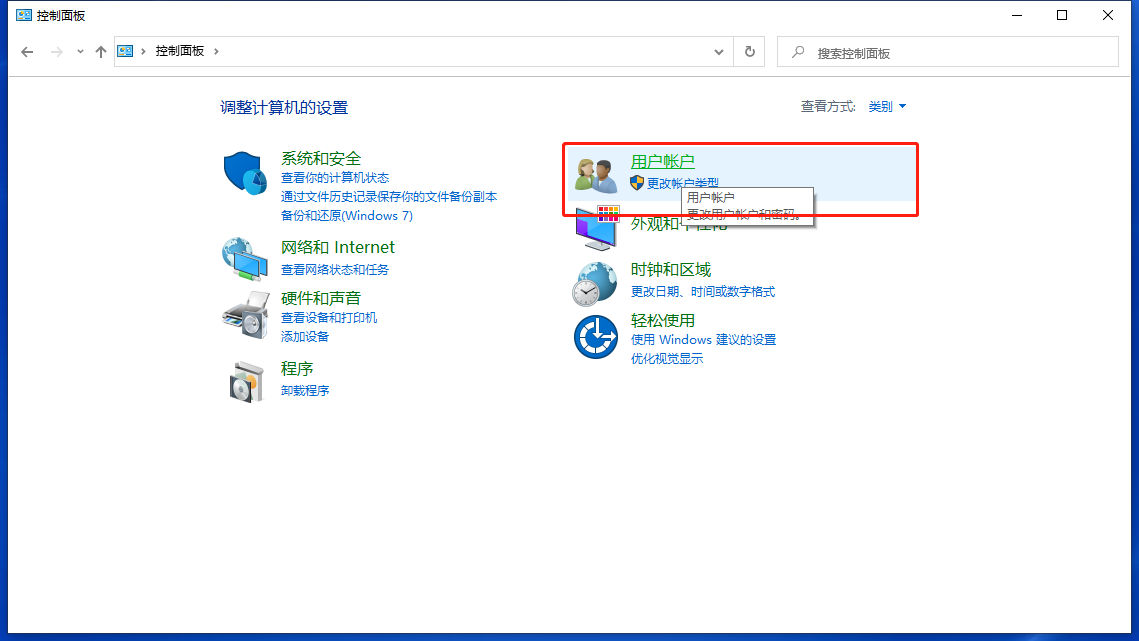Click the 时钟和区域 clock icon
Screen dimensions: 1139x641
[595, 282]
